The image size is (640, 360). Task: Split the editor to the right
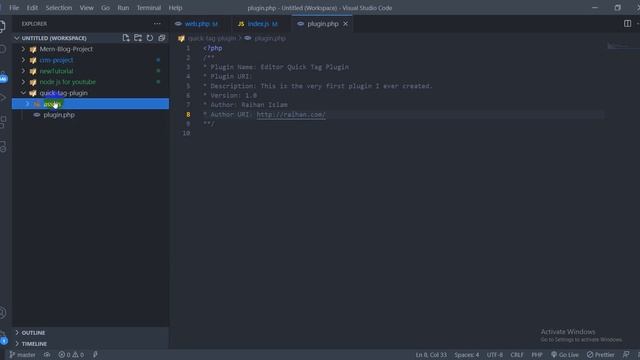pos(627,24)
